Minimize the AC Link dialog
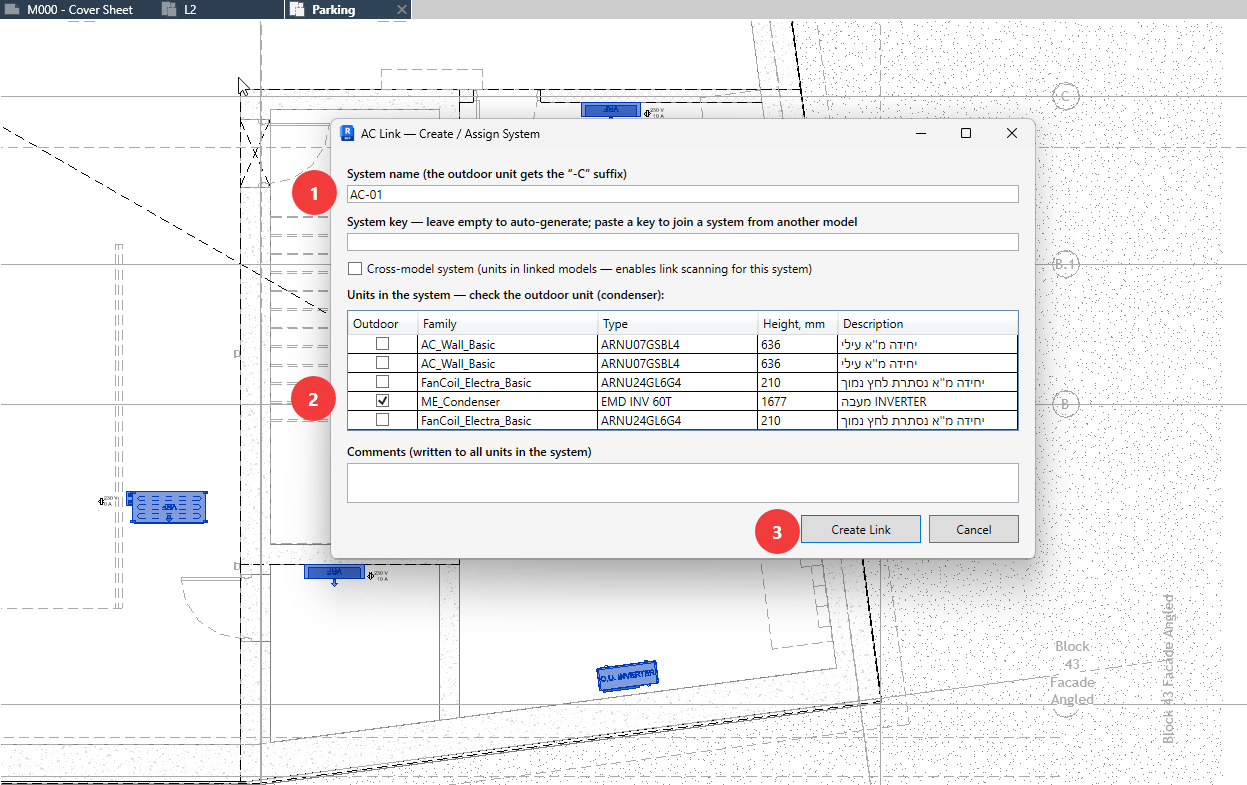1247x785 pixels. pos(920,133)
